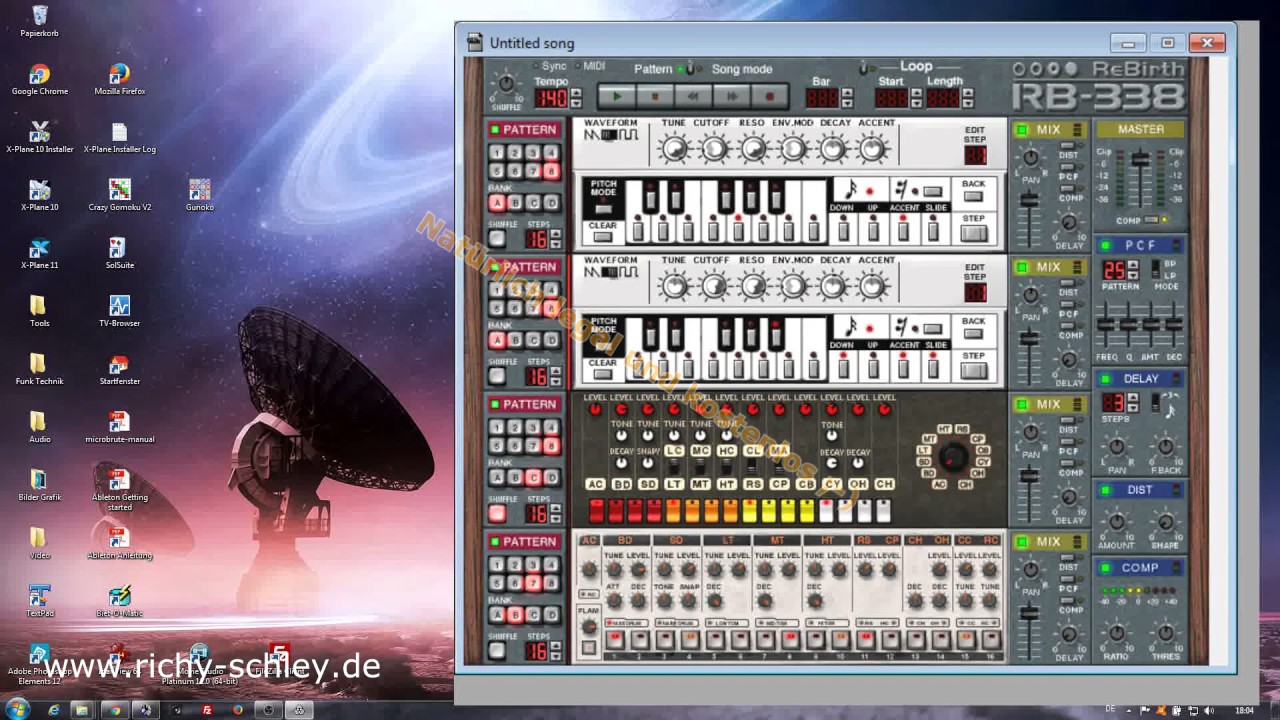Increase Steps on the first 303 synth
Screen dimensions: 1280x720
(556, 235)
